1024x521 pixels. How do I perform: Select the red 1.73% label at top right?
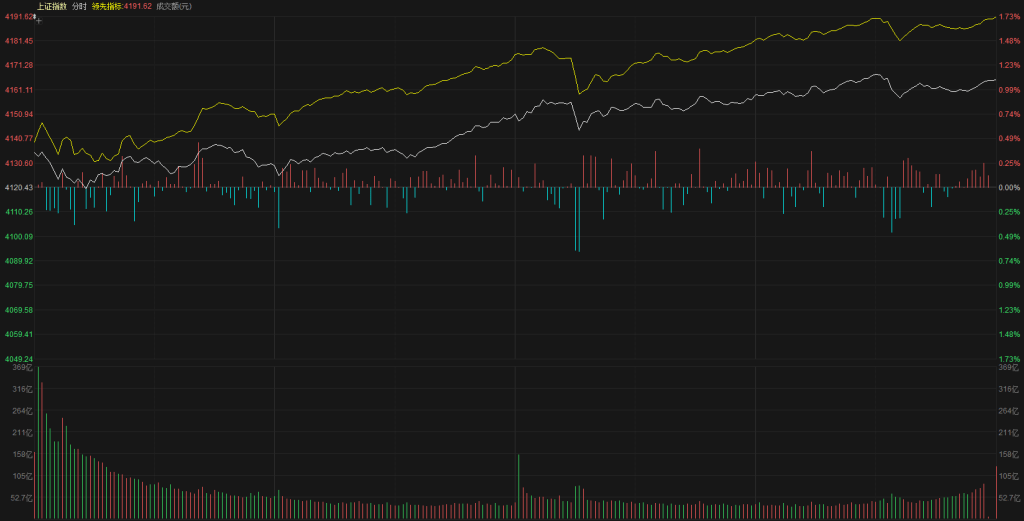[1009, 16]
